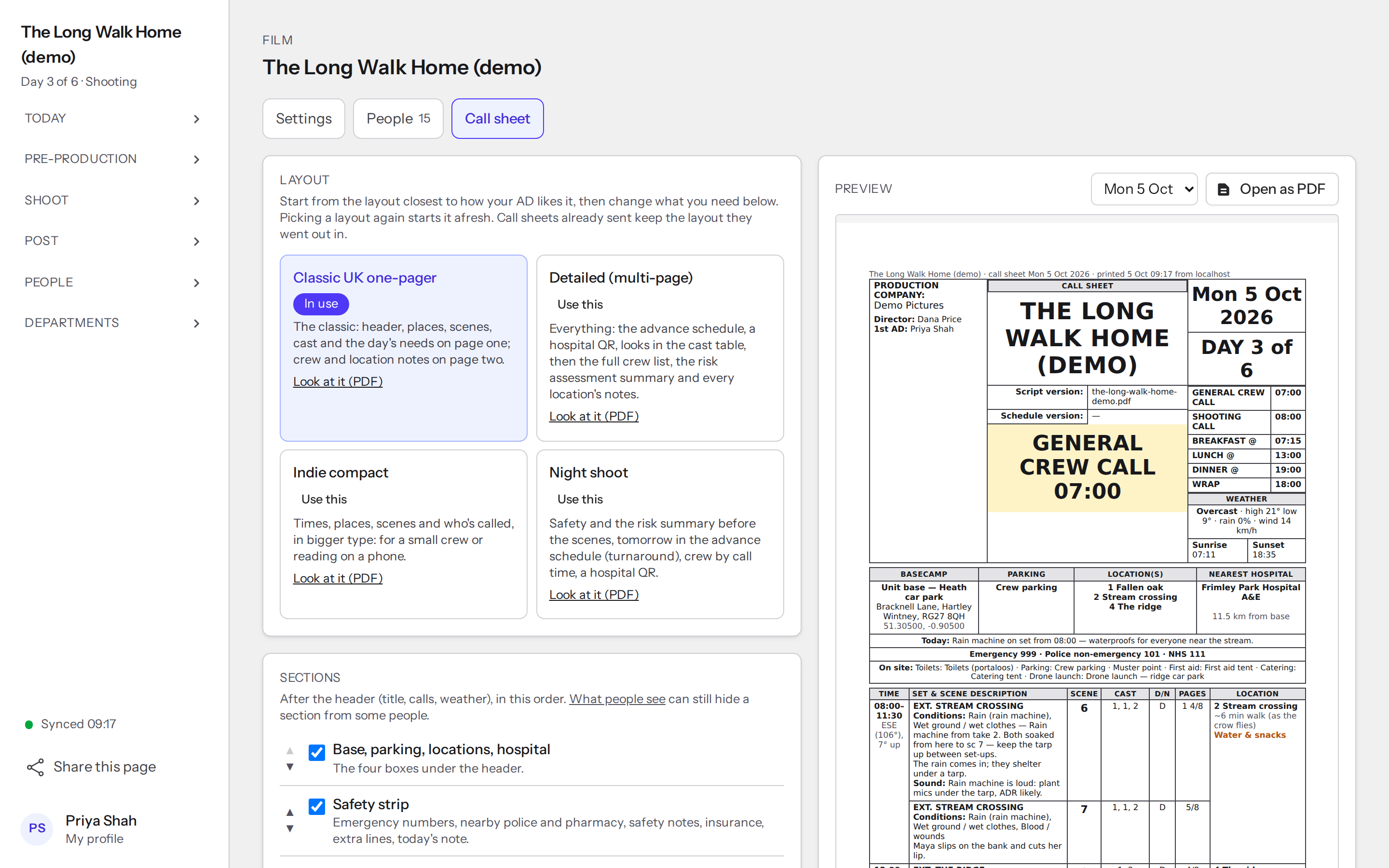
Task: Click the Indie compact layout title
Action: click(x=340, y=473)
